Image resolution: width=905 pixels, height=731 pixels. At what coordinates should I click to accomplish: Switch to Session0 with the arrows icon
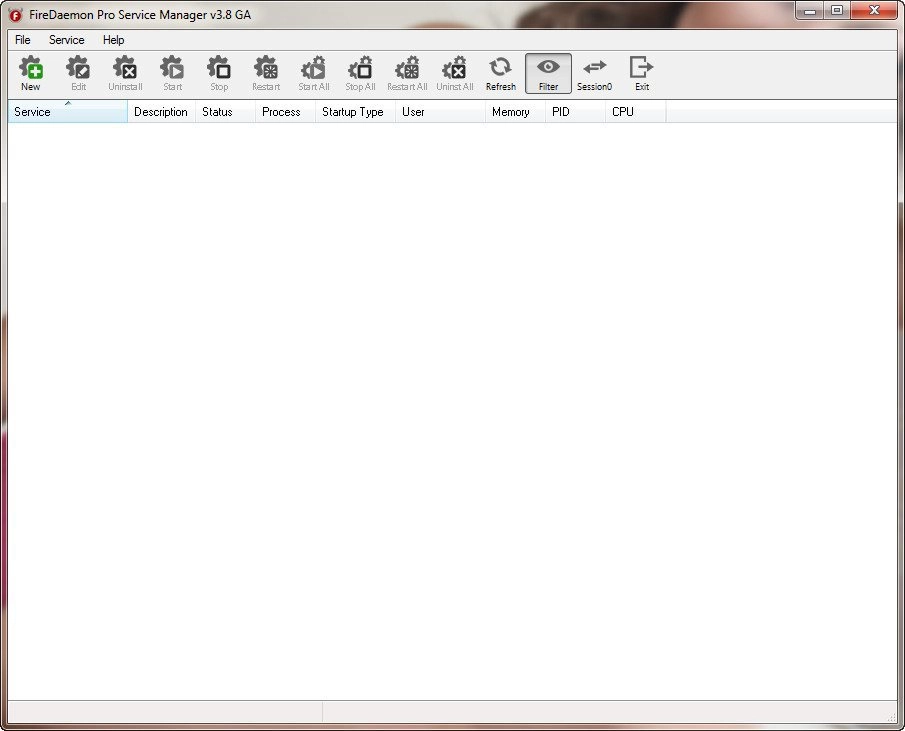(x=594, y=73)
